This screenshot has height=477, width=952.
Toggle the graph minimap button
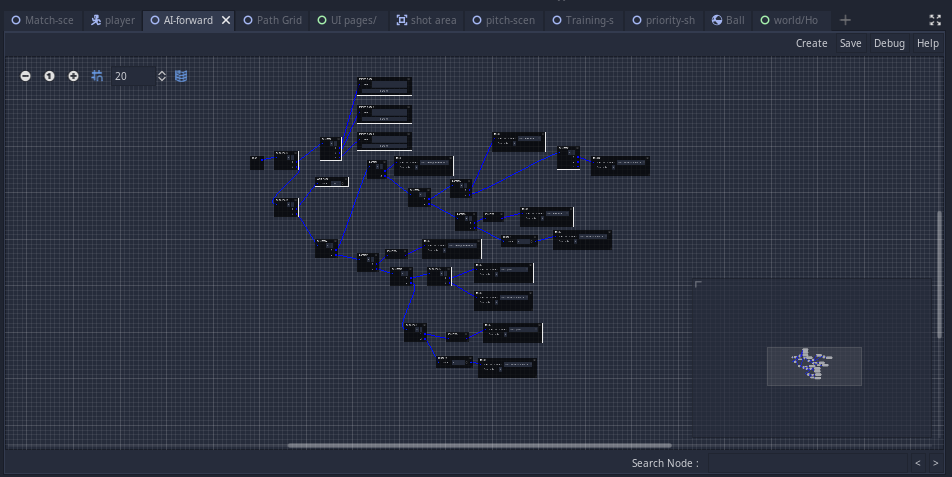pos(181,76)
